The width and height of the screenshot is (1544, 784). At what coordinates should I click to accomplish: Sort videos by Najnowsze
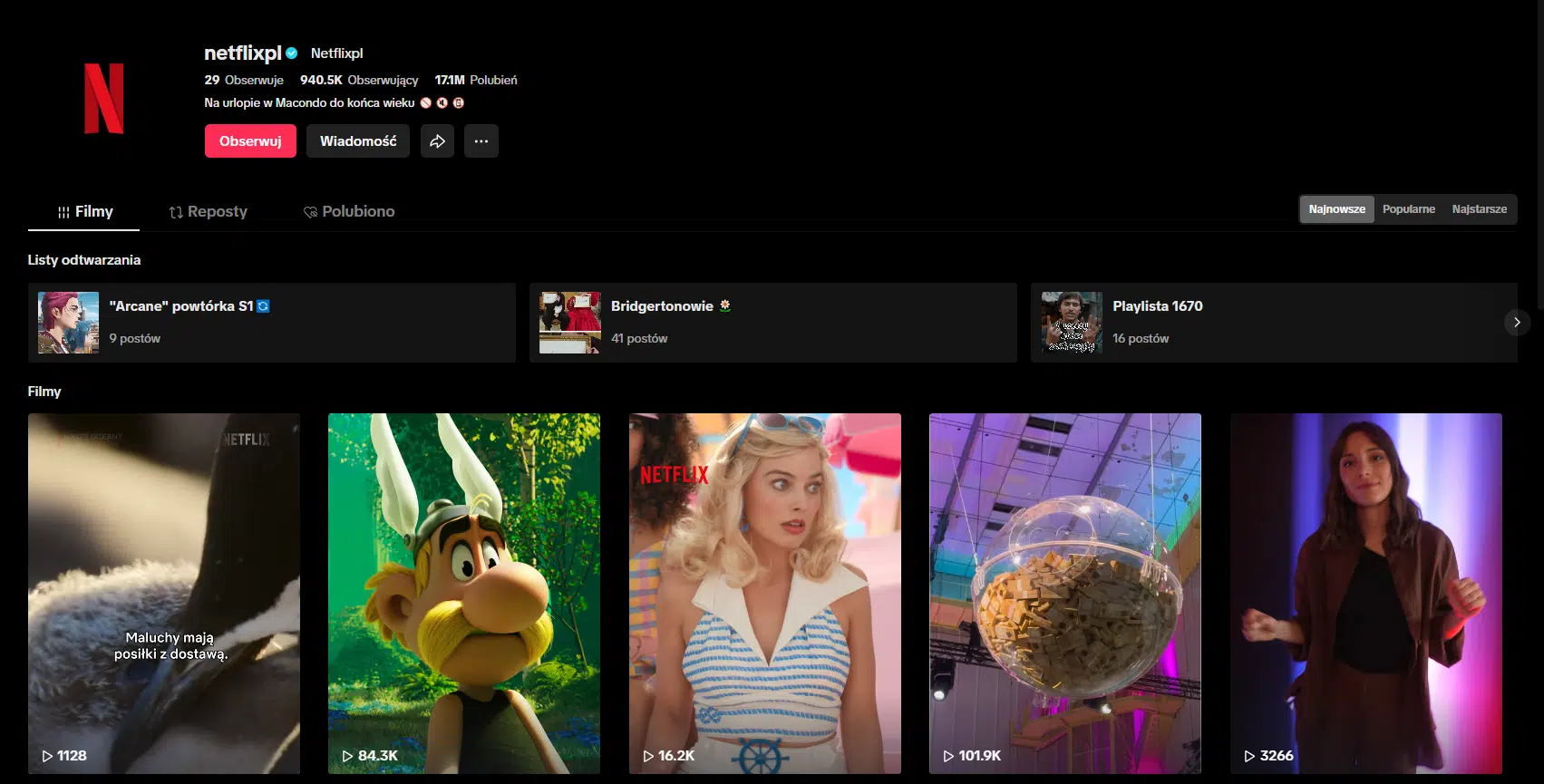(1336, 209)
